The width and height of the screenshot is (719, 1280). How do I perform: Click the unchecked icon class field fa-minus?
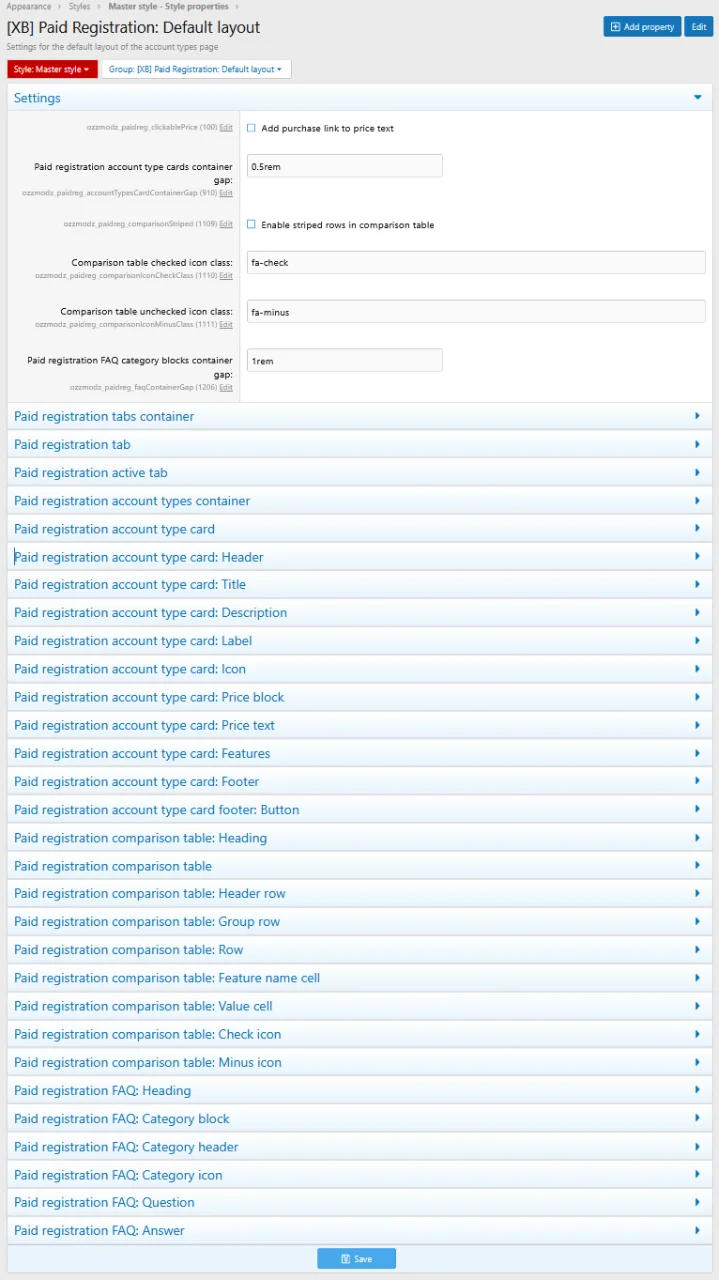coord(476,312)
